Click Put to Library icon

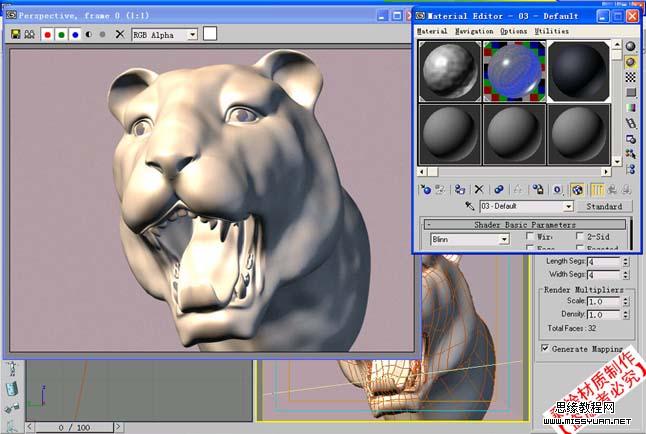coord(538,190)
